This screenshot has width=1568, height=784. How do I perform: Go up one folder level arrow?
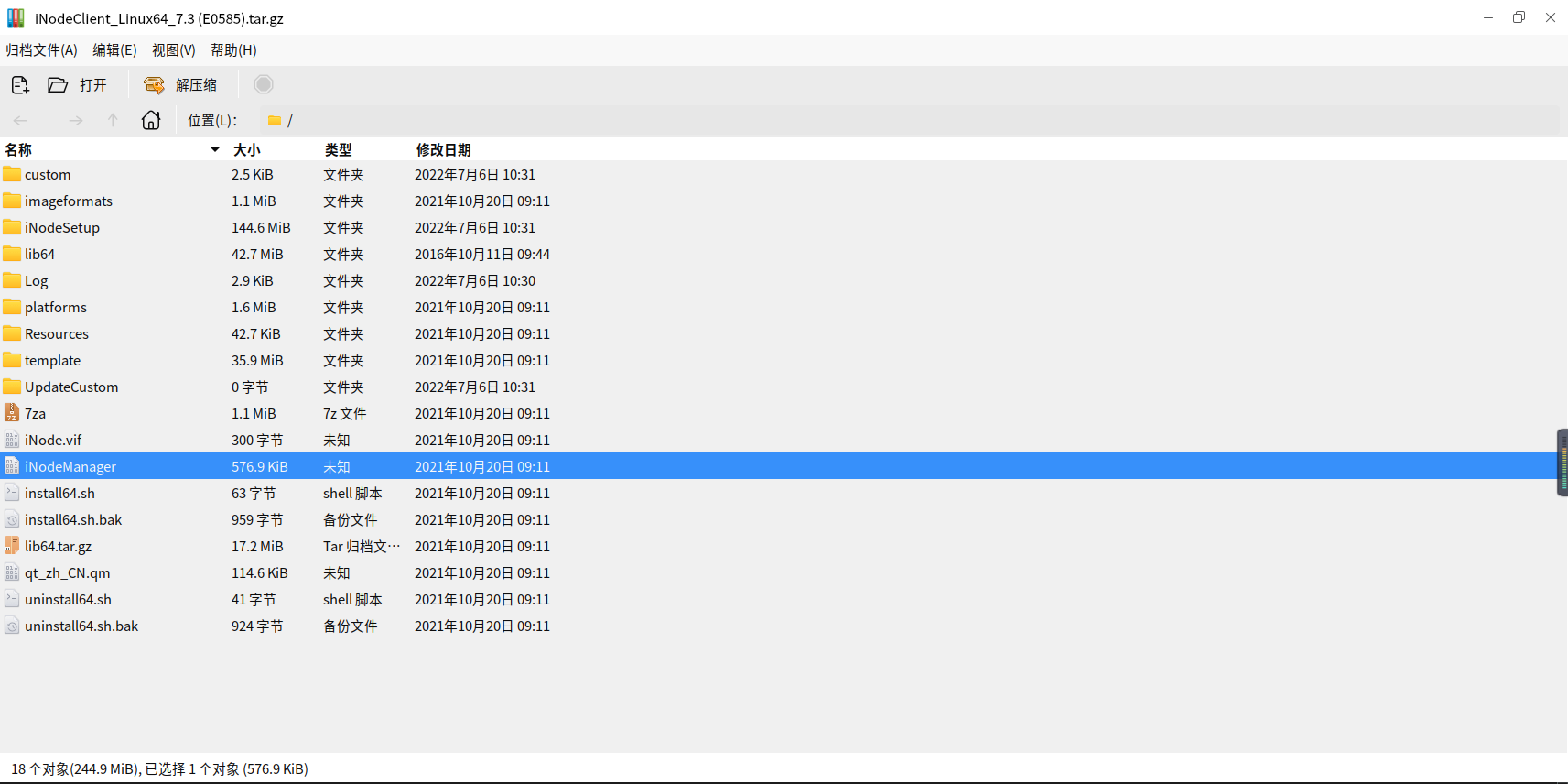(x=113, y=120)
